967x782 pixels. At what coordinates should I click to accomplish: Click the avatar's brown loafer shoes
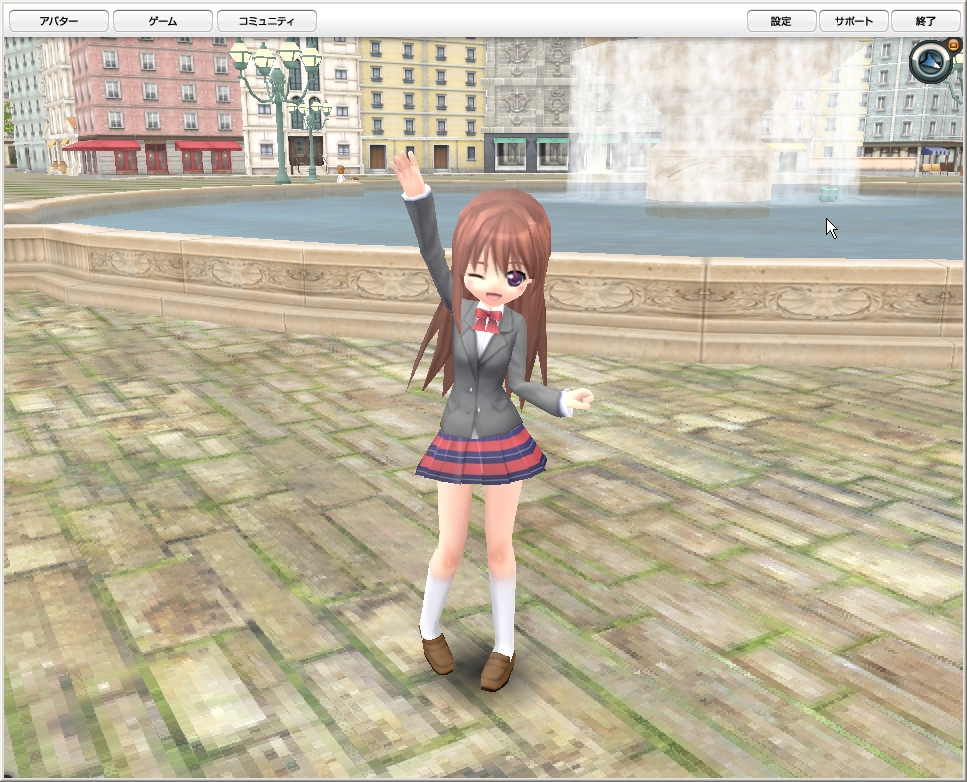tap(469, 661)
